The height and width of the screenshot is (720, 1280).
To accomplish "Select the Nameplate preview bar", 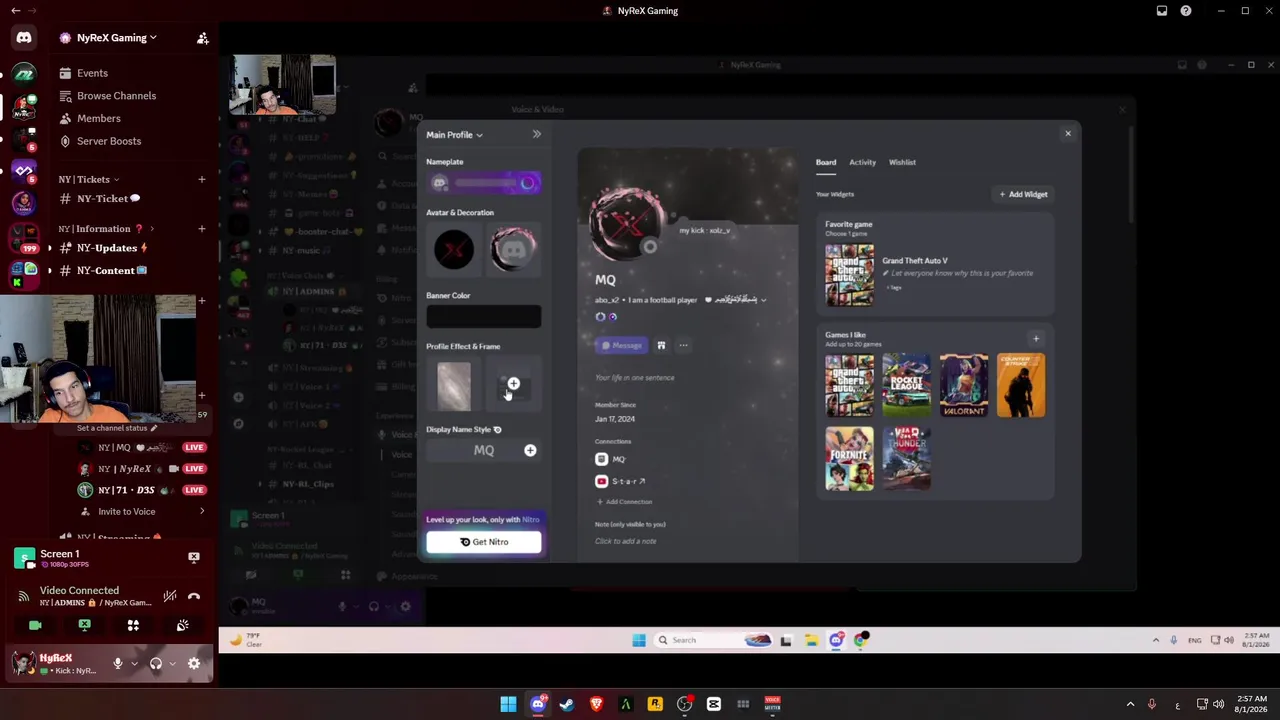I will click(484, 183).
